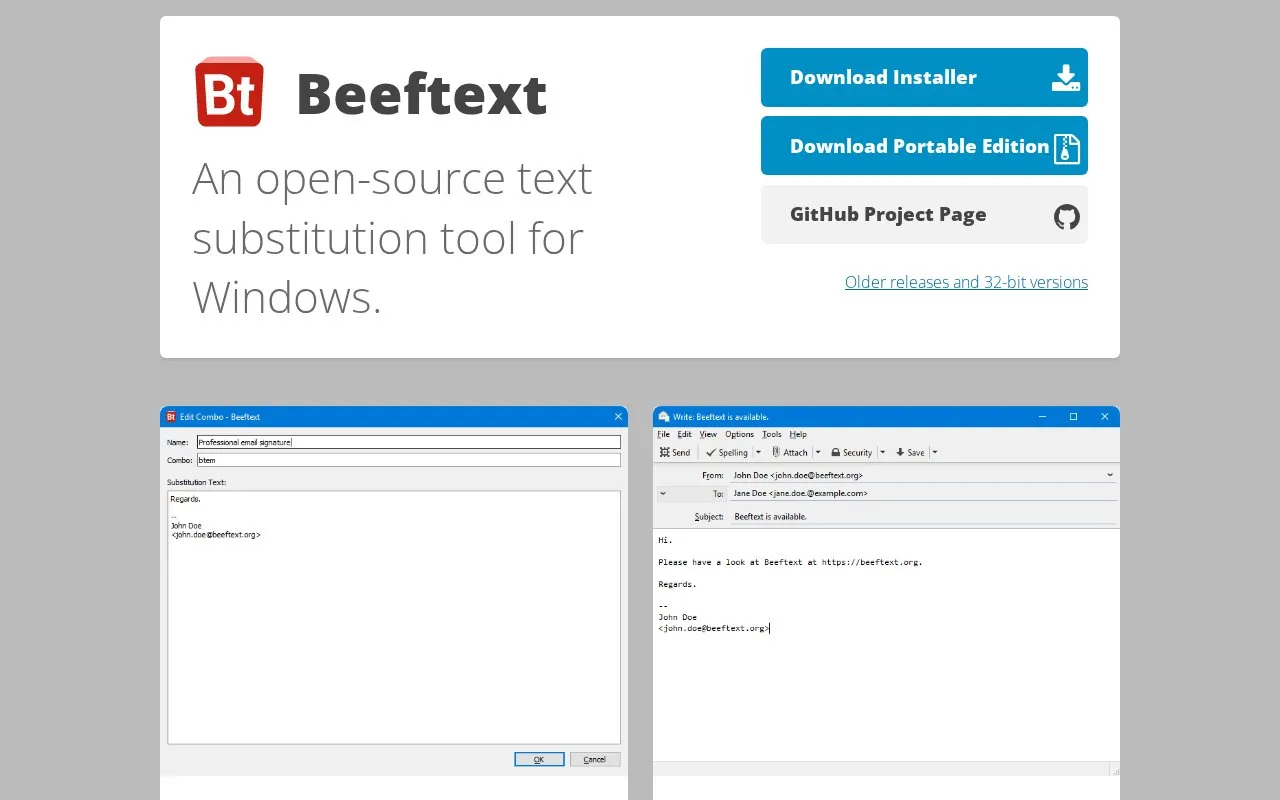The width and height of the screenshot is (1280, 800).
Task: Click the GitHub octocat icon
Action: coord(1067,216)
